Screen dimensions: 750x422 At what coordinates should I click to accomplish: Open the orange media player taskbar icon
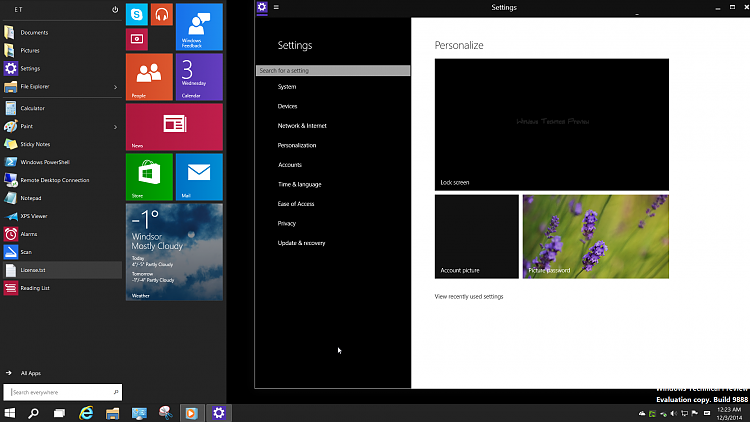coord(191,413)
